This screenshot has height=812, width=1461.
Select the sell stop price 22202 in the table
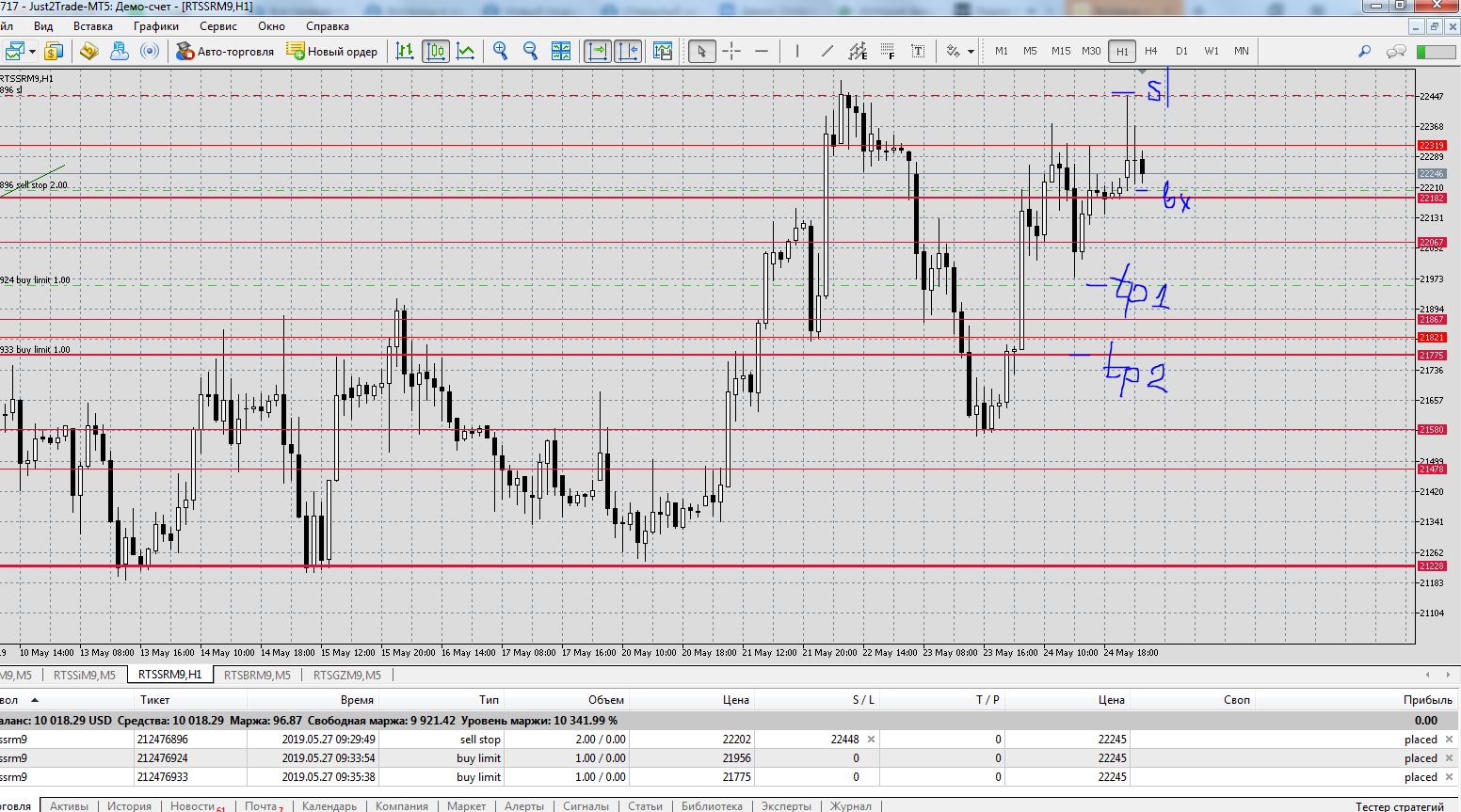click(x=736, y=740)
